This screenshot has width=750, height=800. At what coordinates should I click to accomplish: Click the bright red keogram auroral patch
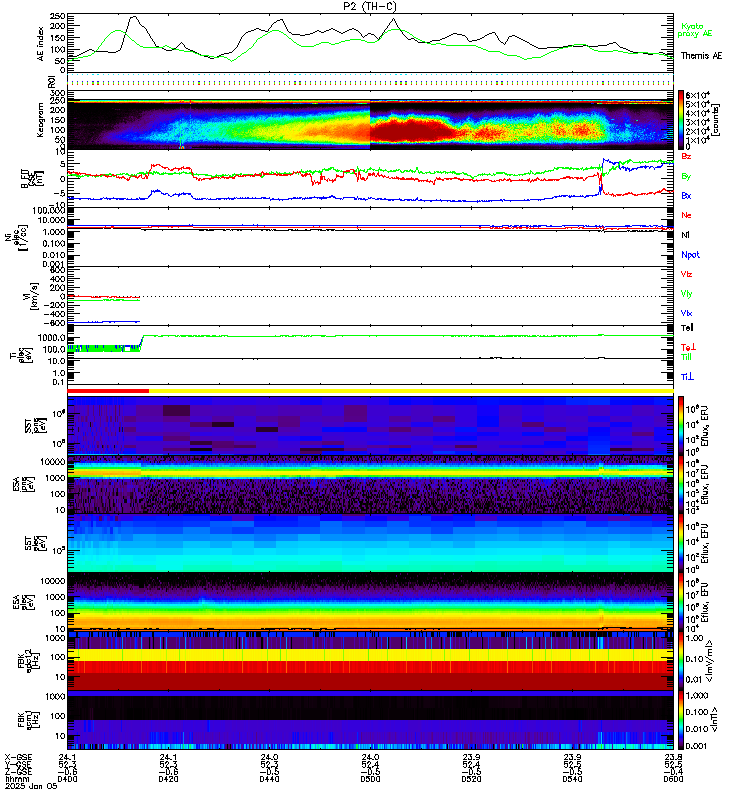tap(412, 129)
